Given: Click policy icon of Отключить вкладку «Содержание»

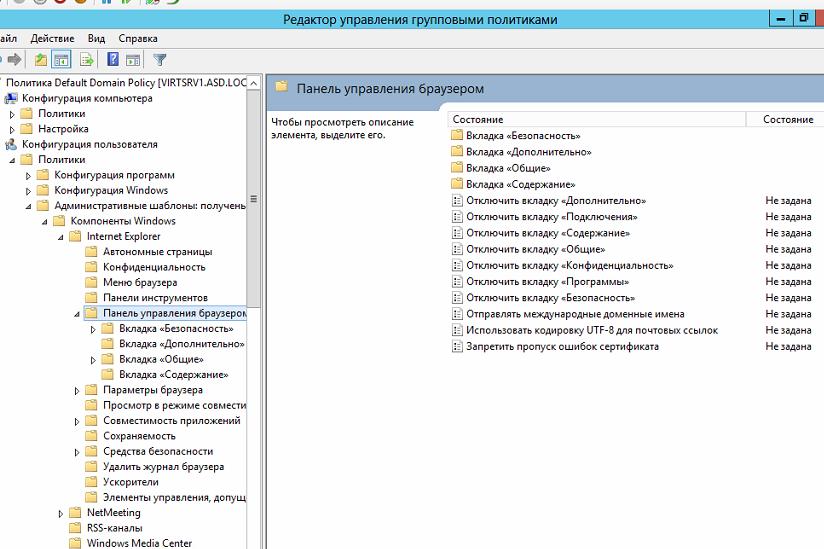Looking at the screenshot, I should pos(457,233).
